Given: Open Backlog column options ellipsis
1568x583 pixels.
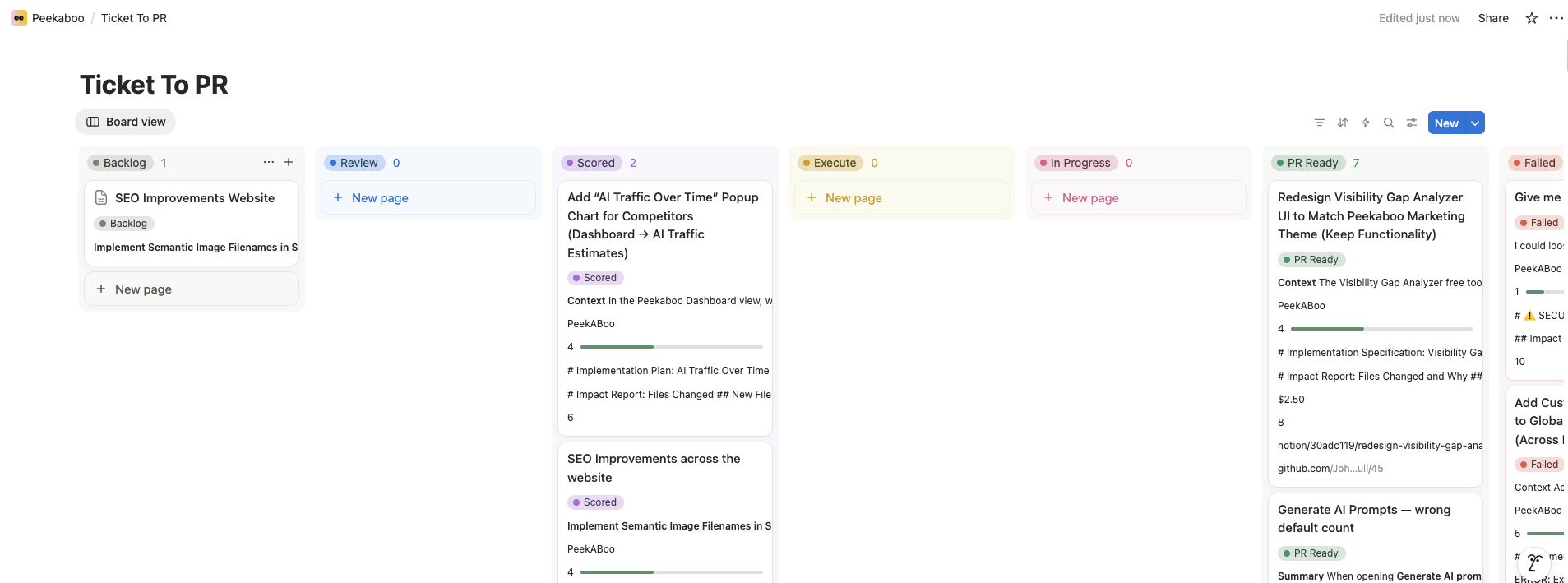Looking at the screenshot, I should pyautogui.click(x=268, y=162).
